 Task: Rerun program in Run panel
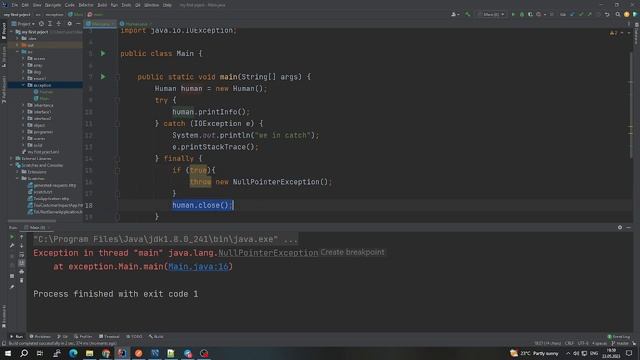pos(12,237)
